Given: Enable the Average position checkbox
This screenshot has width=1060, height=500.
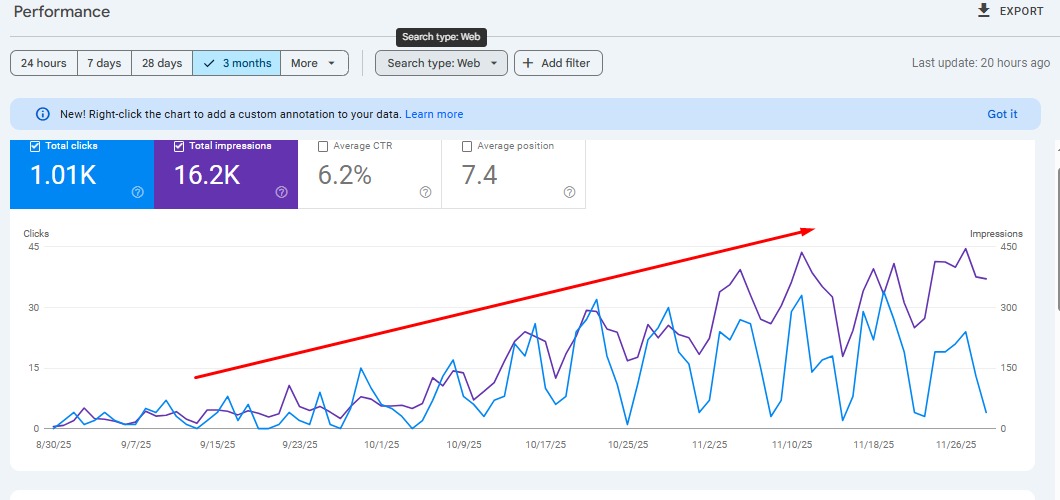Looking at the screenshot, I should pyautogui.click(x=467, y=146).
